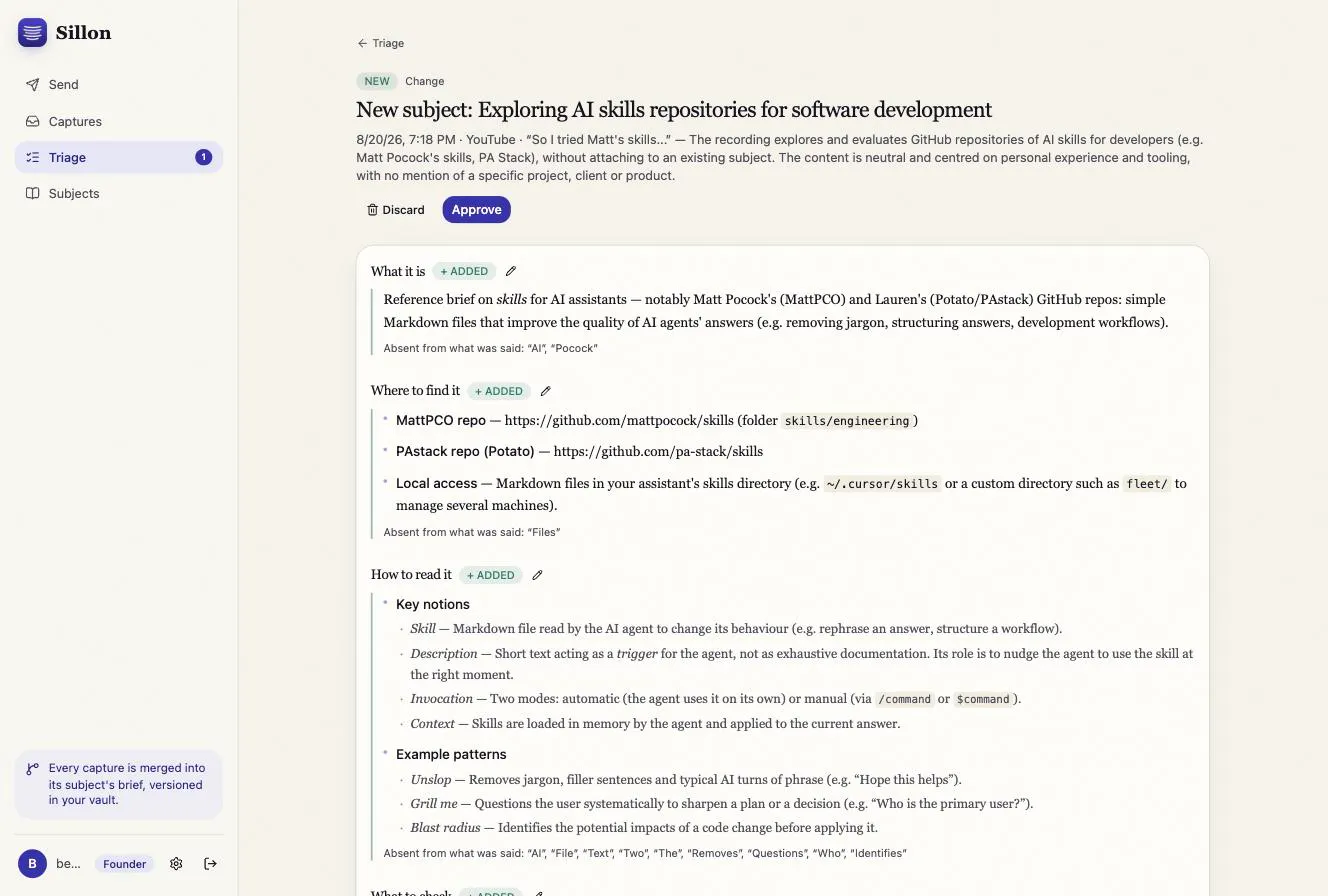Sign out using the logout icon

210,864
